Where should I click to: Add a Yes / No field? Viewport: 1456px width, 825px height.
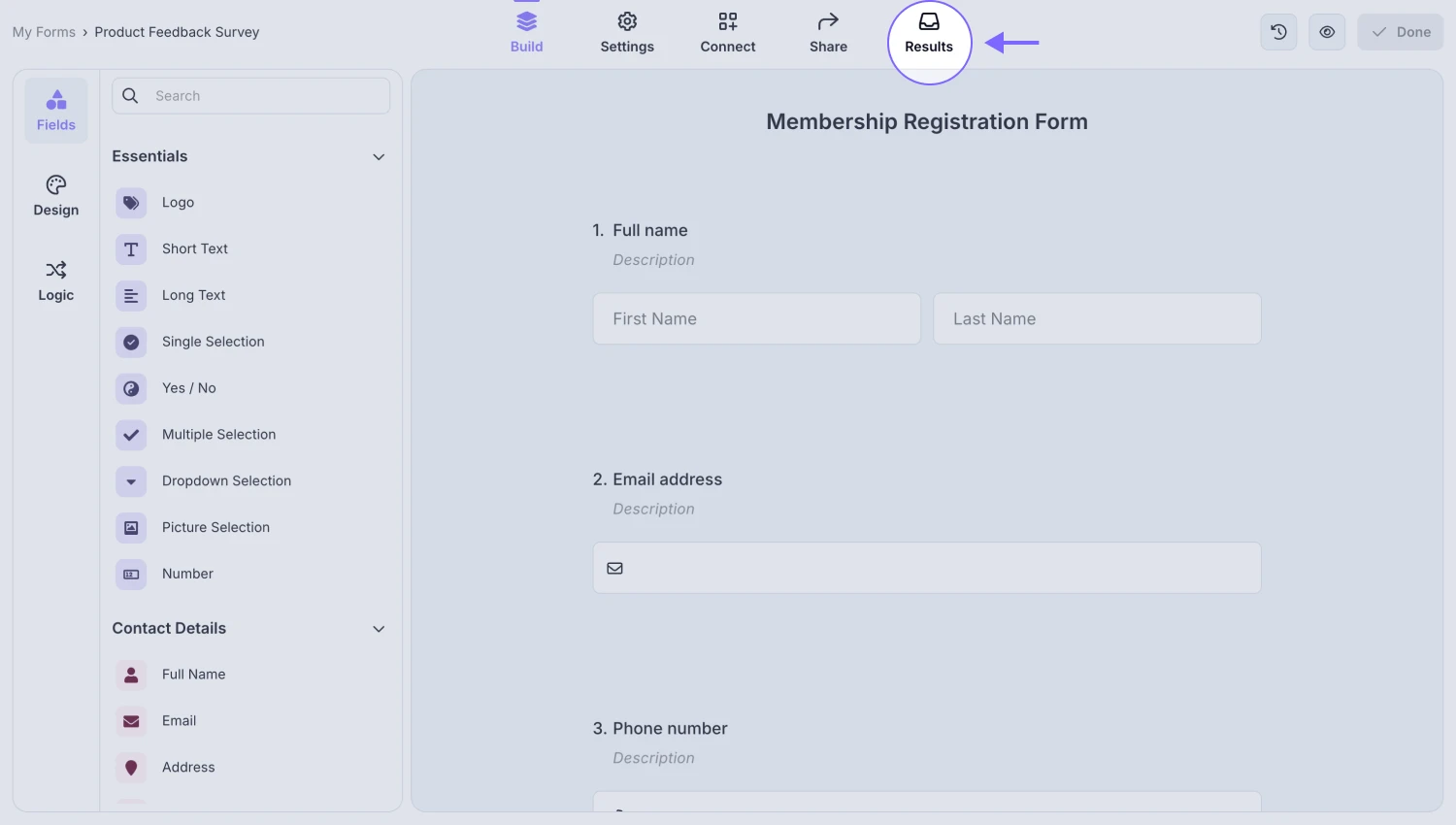coord(131,388)
